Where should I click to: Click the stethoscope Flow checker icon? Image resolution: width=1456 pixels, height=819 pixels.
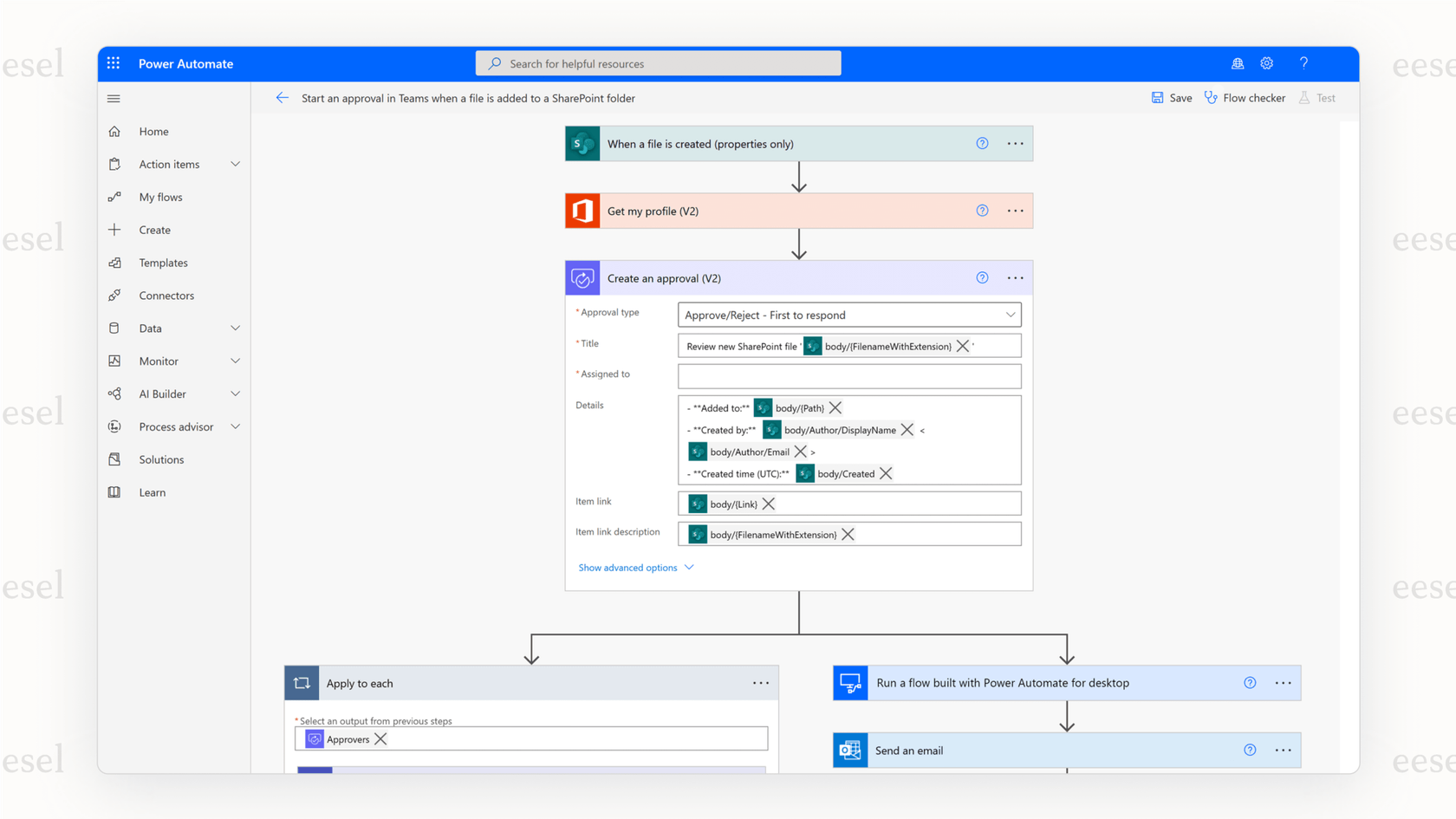pos(1211,97)
